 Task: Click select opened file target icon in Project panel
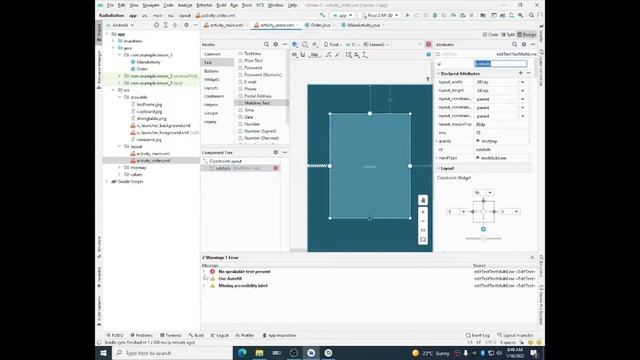tap(156, 25)
